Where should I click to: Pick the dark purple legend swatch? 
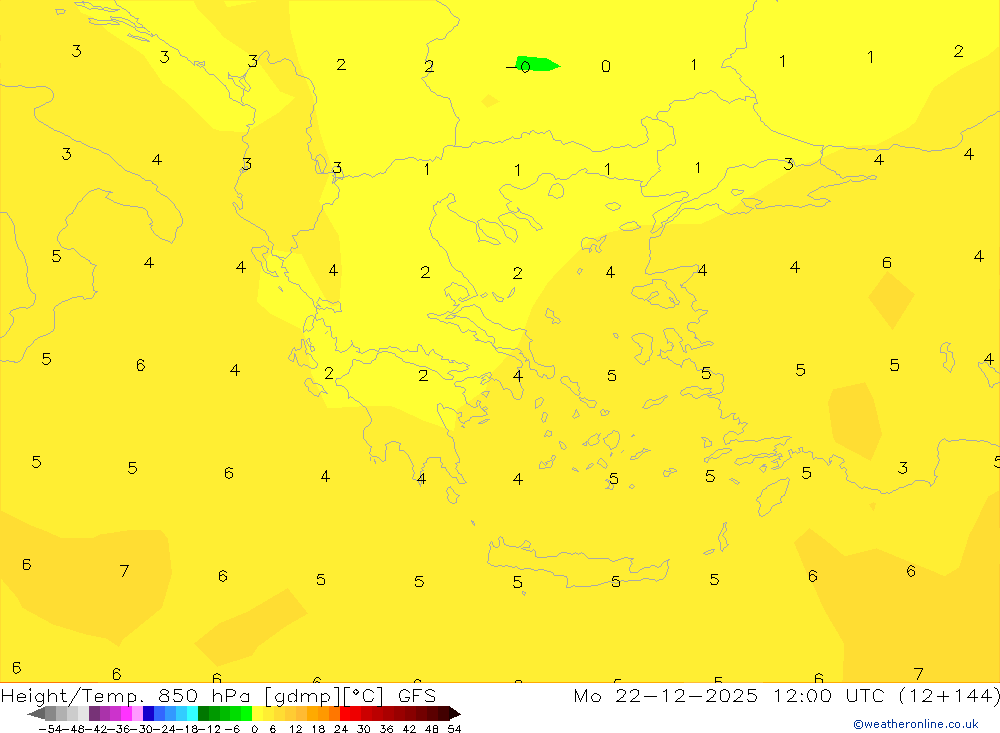coord(94,713)
